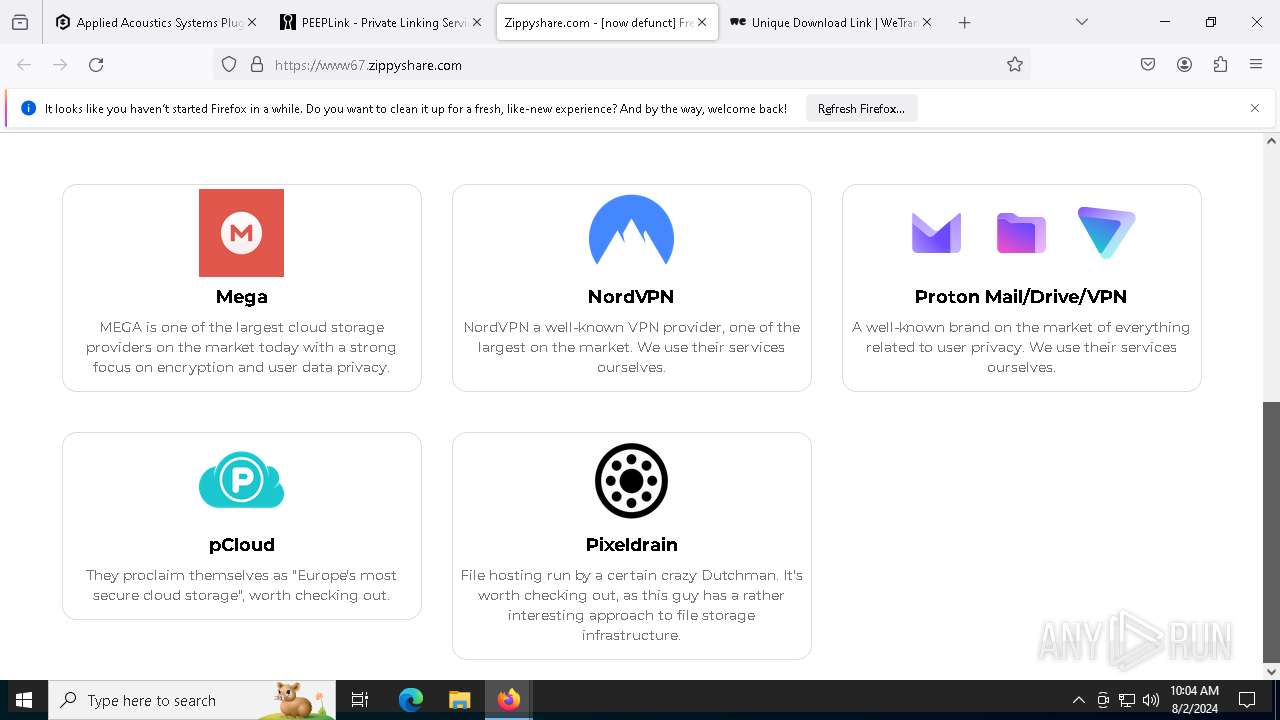Click the Proton Mail purple envelope icon
This screenshot has width=1280, height=720.
(x=936, y=233)
